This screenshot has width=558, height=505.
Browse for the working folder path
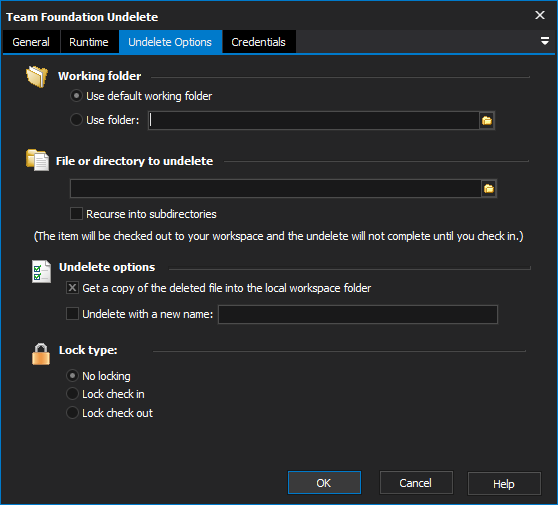(x=487, y=121)
